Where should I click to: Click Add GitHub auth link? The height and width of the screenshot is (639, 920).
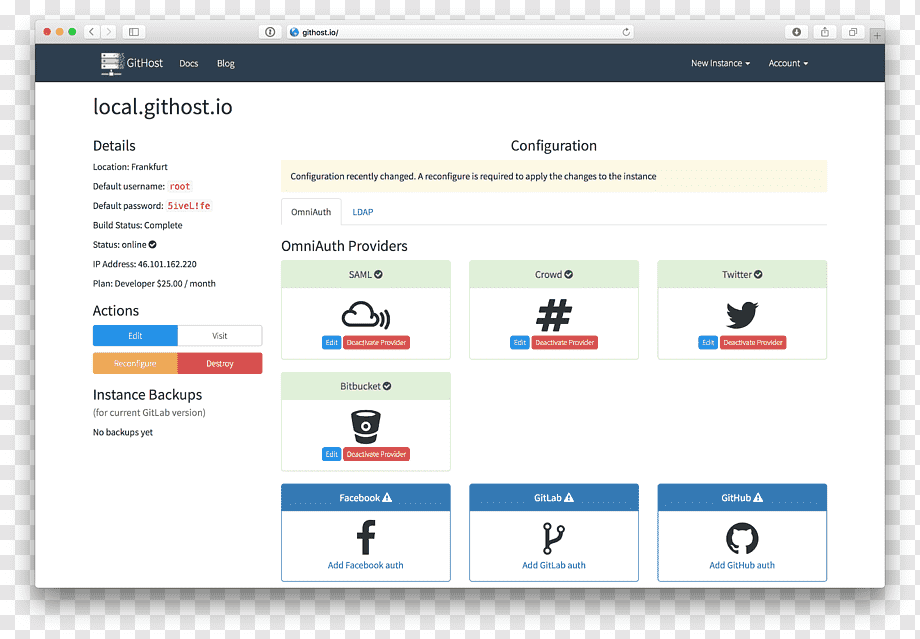[x=742, y=565]
